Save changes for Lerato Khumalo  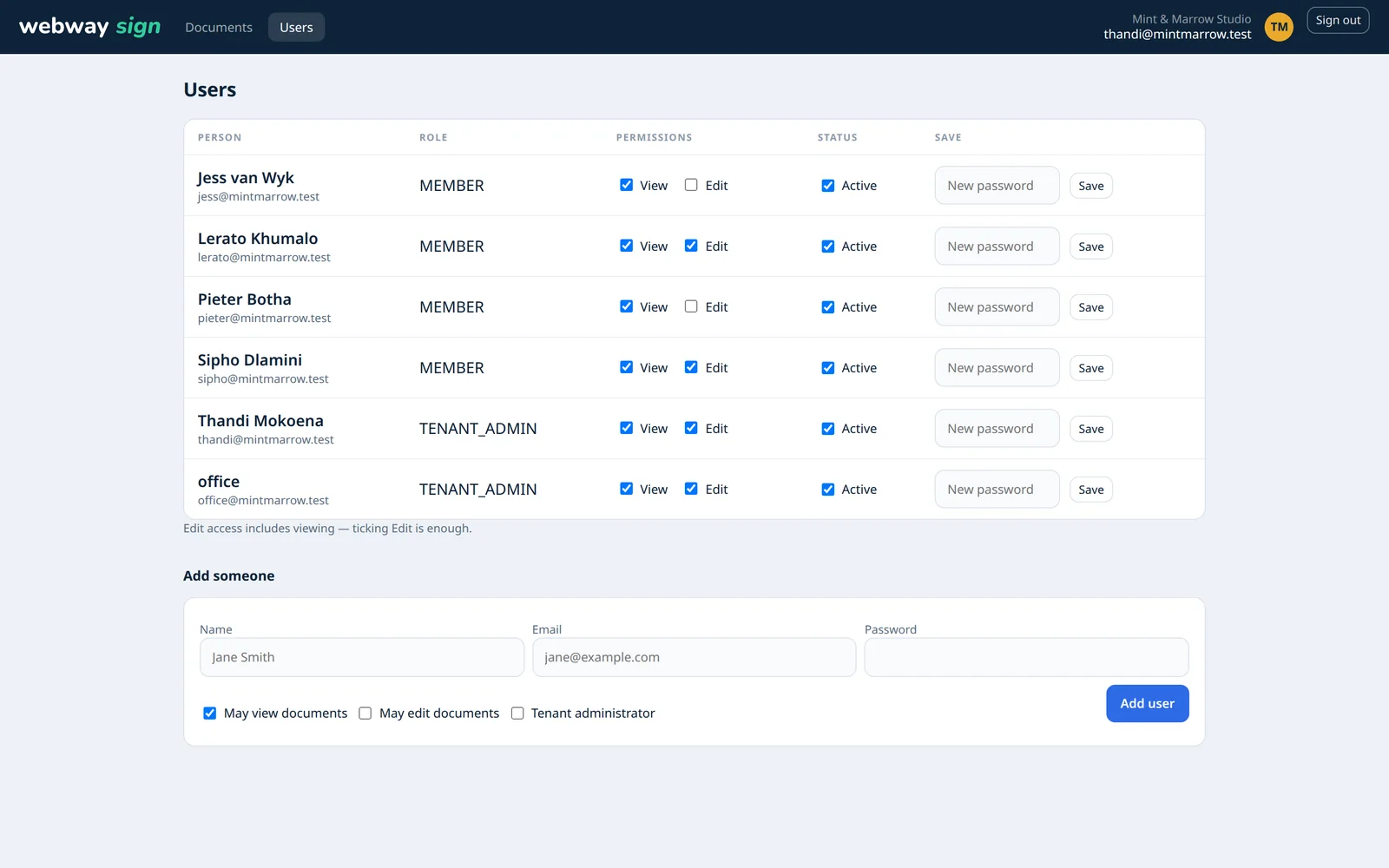1091,247
